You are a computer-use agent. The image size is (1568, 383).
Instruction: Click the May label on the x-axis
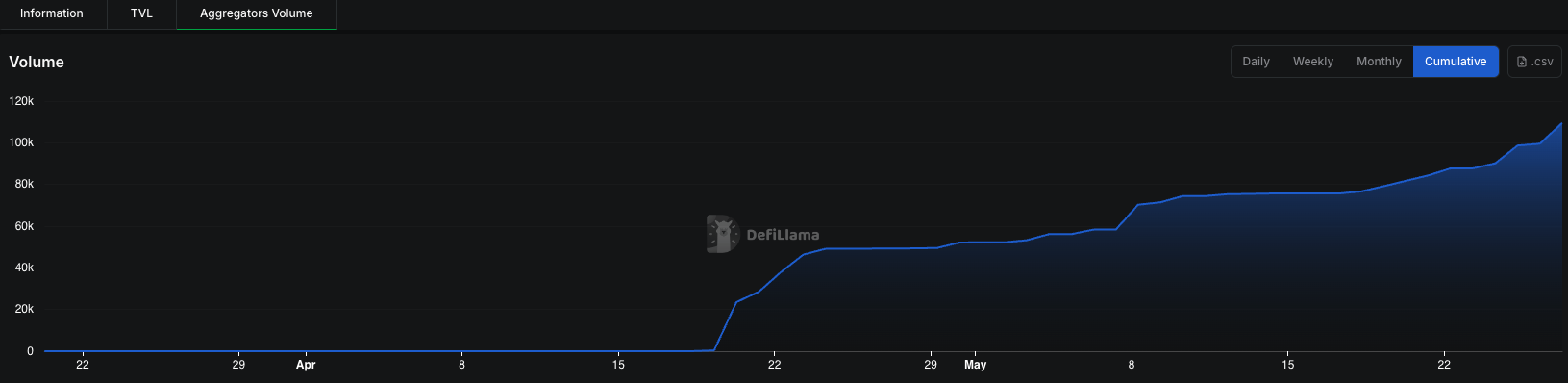pos(975,365)
